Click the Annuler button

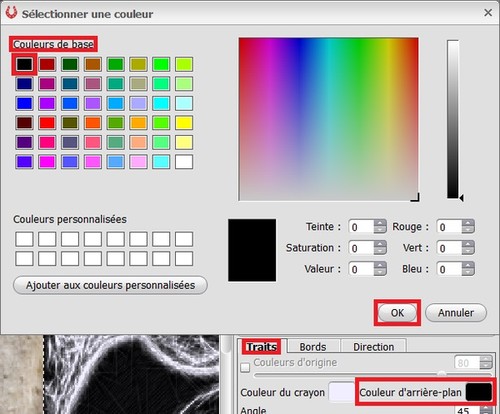456,313
